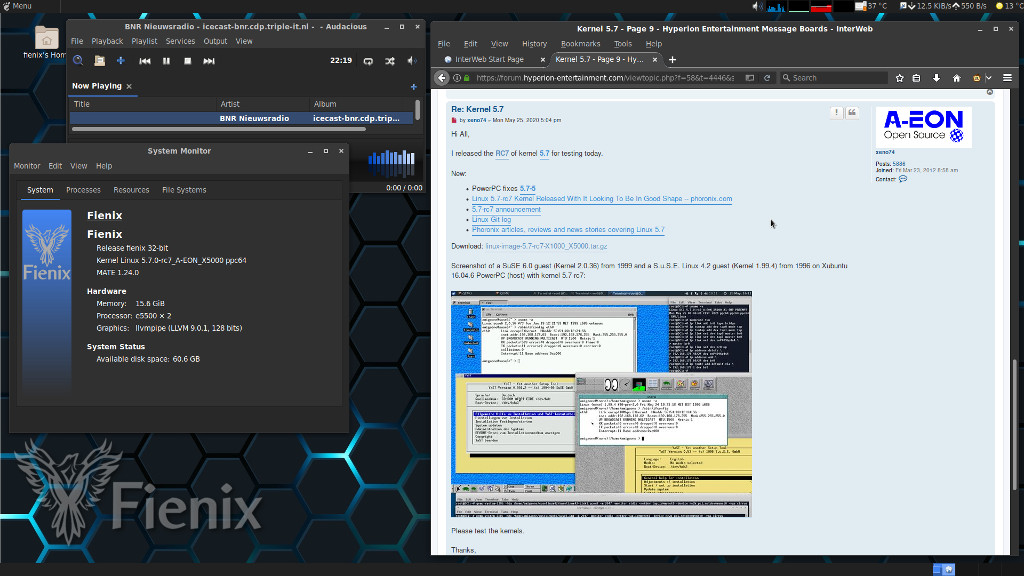Image resolution: width=1024 pixels, height=576 pixels.
Task: Open InterWeb Bookmarks menu
Action: tap(581, 44)
